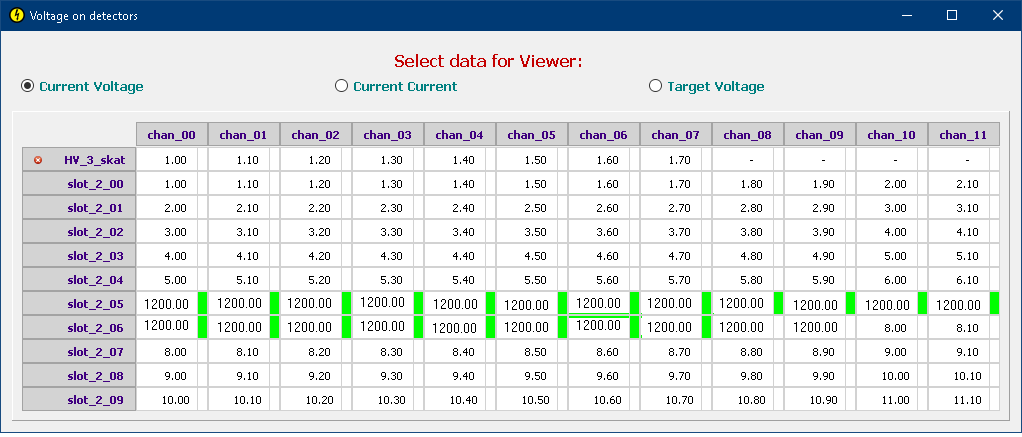
Task: Click the chan_06 column header
Action: 603,135
